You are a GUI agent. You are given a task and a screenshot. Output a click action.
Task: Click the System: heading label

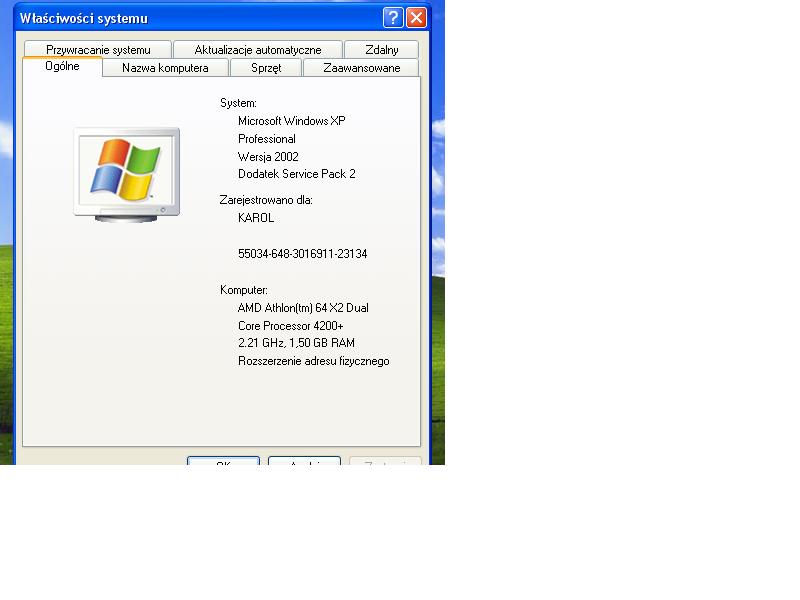238,103
